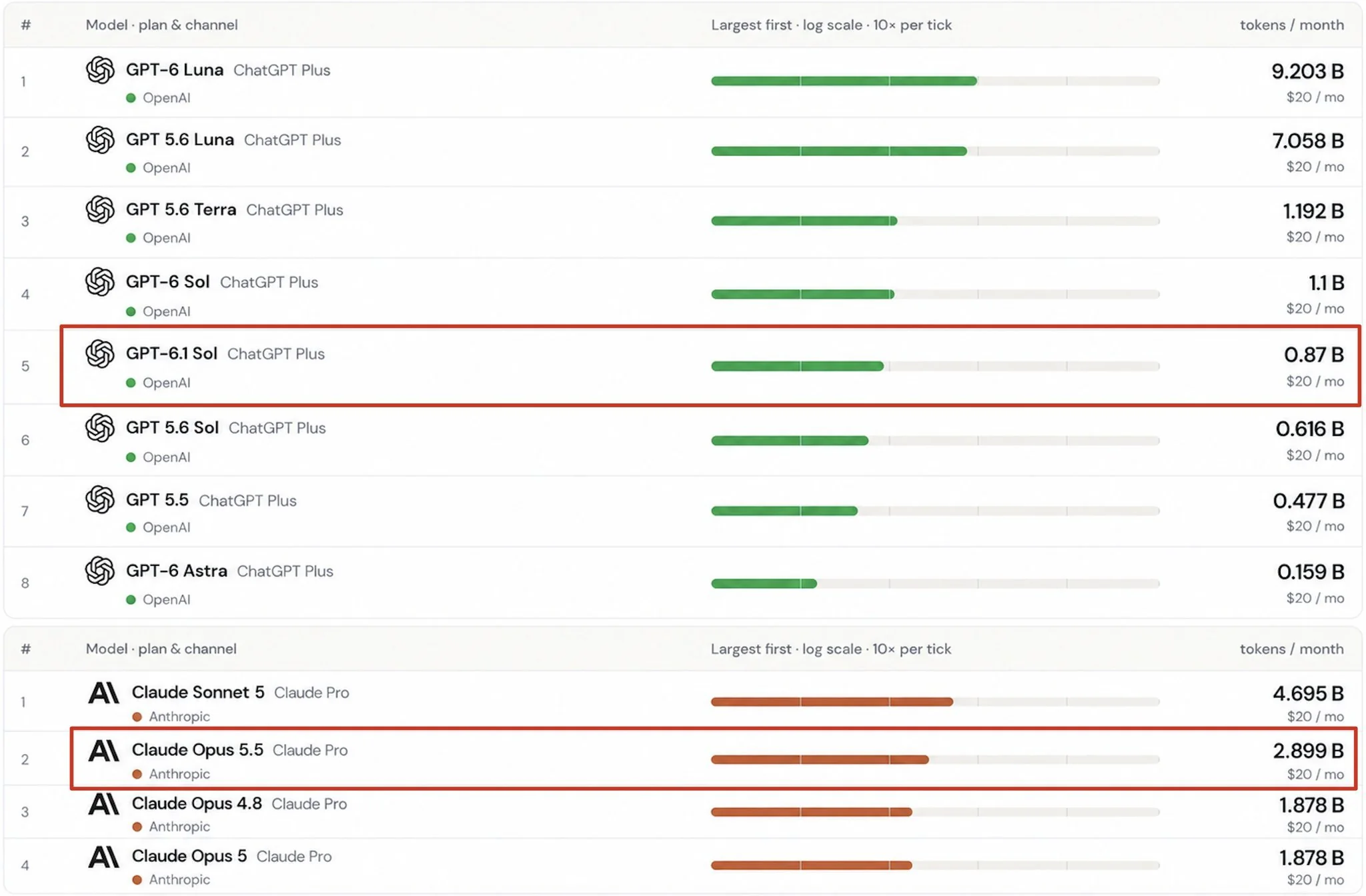This screenshot has height=896, width=1366.
Task: Click the ChatGPT Plus label beside GPT 5.5
Action: (247, 501)
